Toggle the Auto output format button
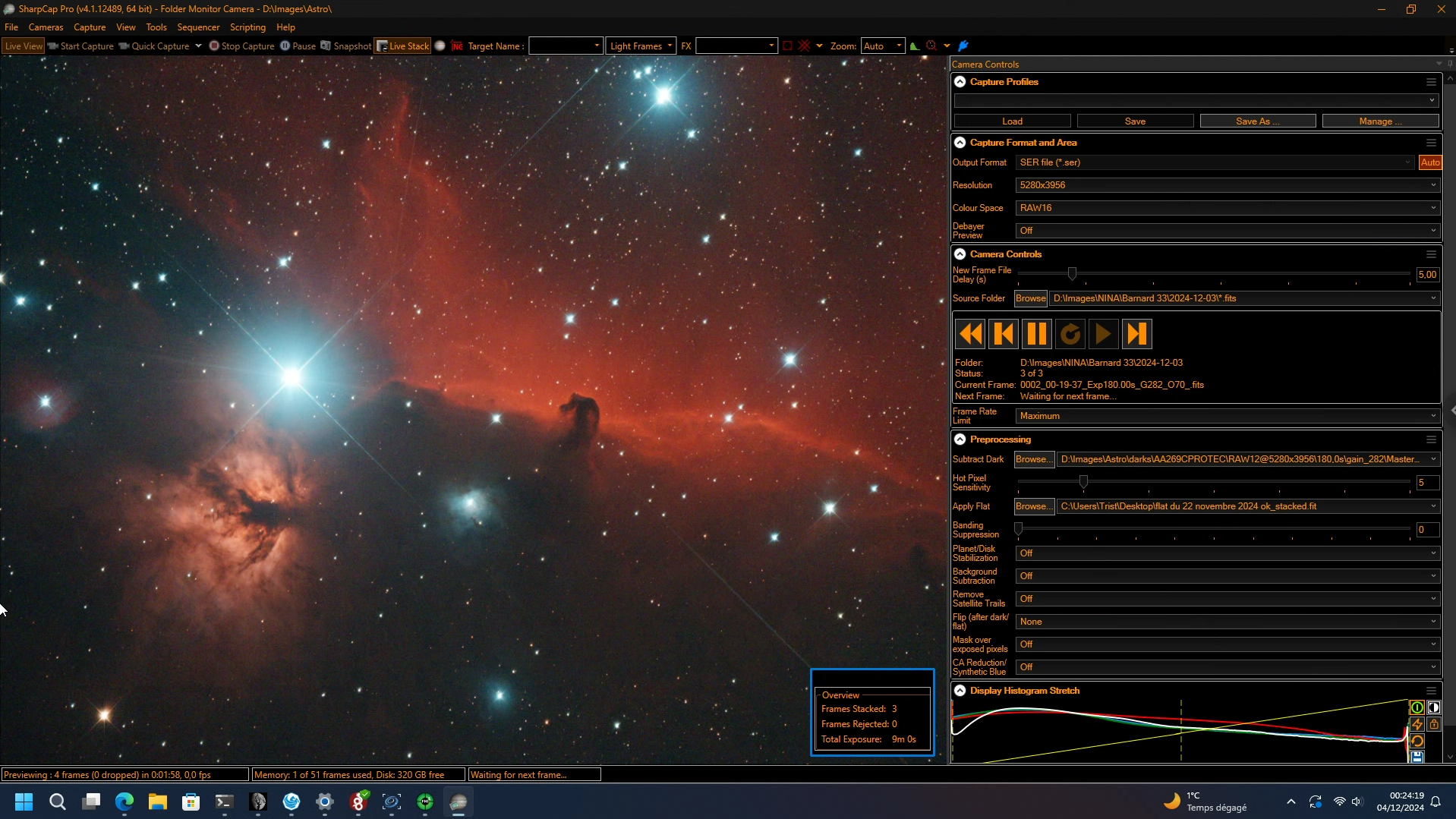 [x=1430, y=162]
